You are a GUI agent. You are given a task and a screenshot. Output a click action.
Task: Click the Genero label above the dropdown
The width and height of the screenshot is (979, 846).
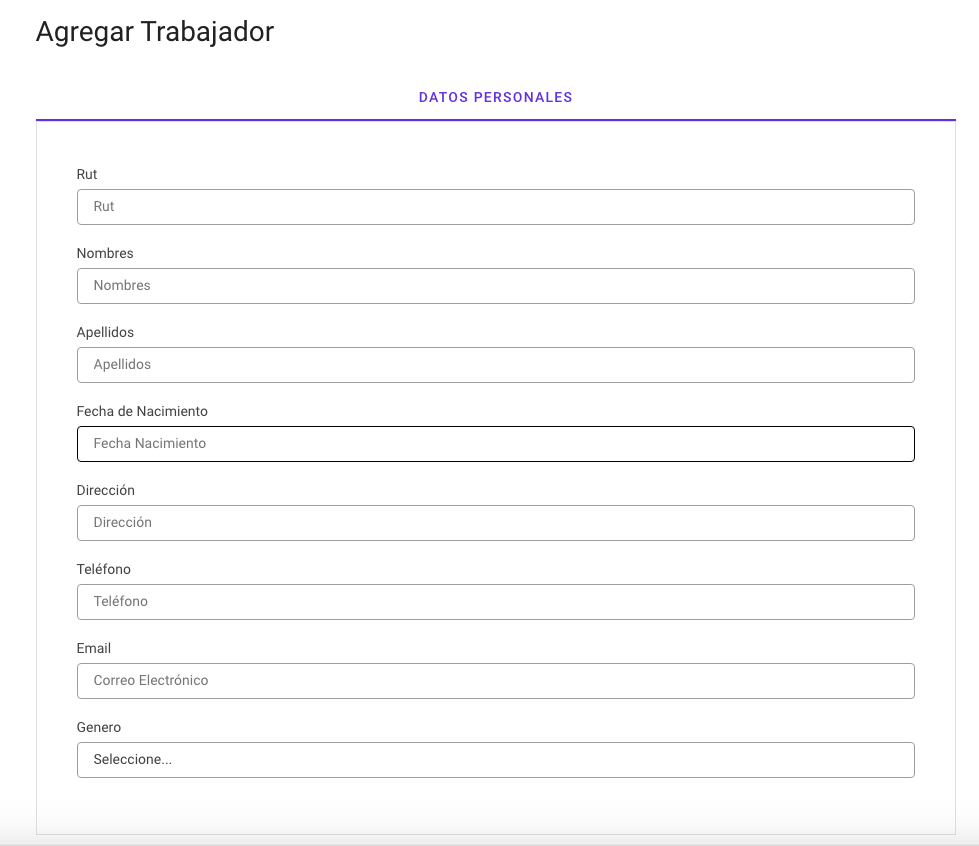[99, 728]
